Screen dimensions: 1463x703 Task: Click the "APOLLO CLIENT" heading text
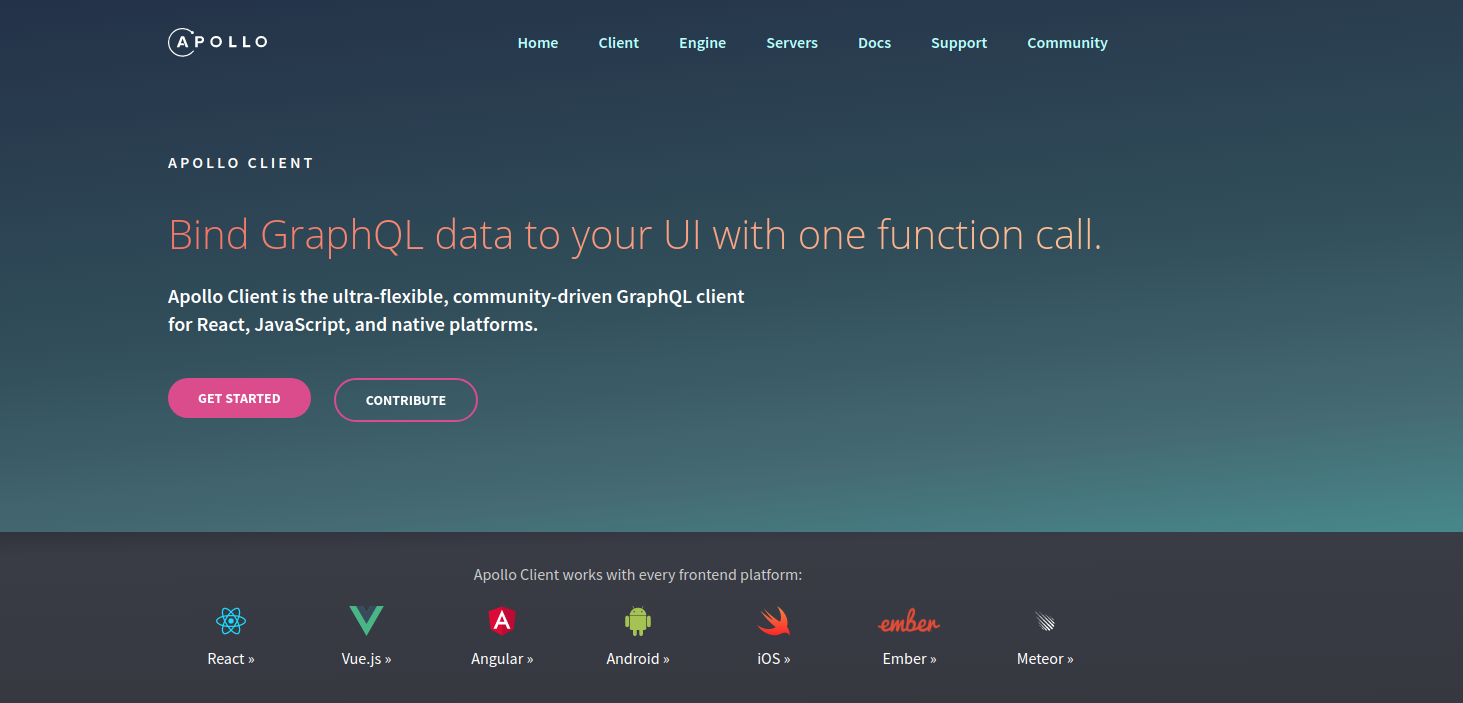click(241, 163)
